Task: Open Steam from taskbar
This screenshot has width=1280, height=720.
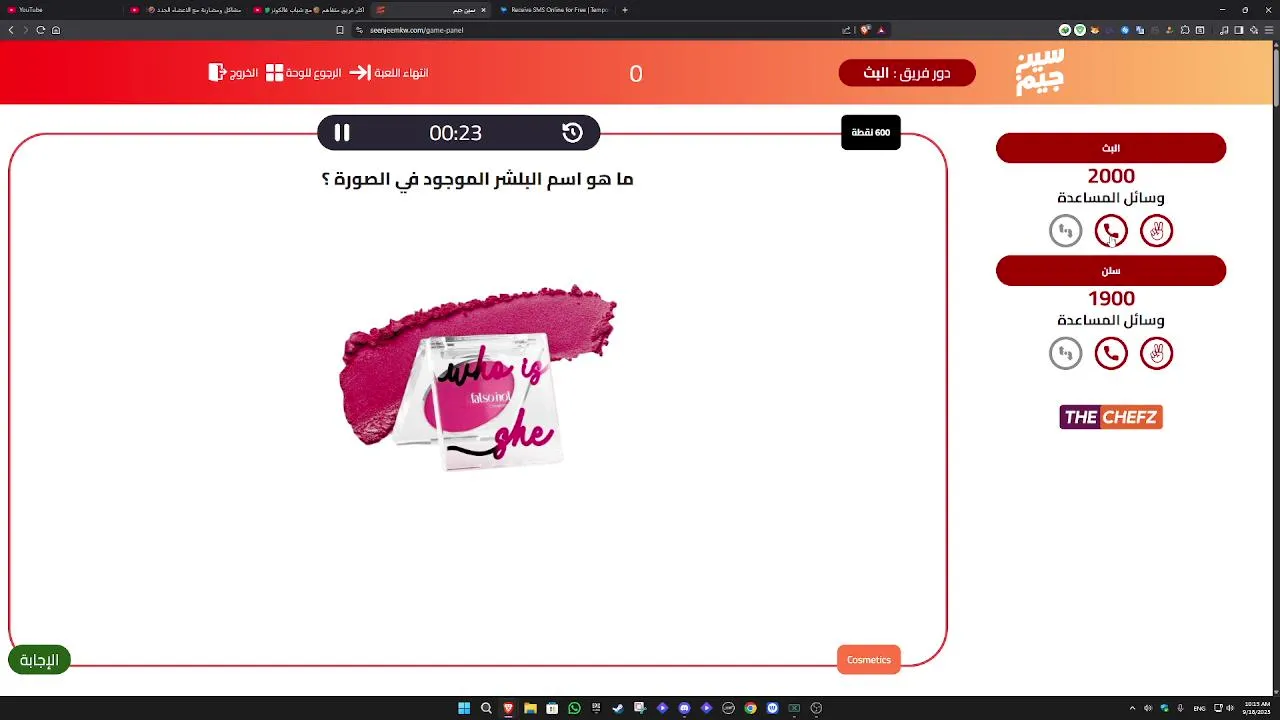Action: click(x=618, y=708)
